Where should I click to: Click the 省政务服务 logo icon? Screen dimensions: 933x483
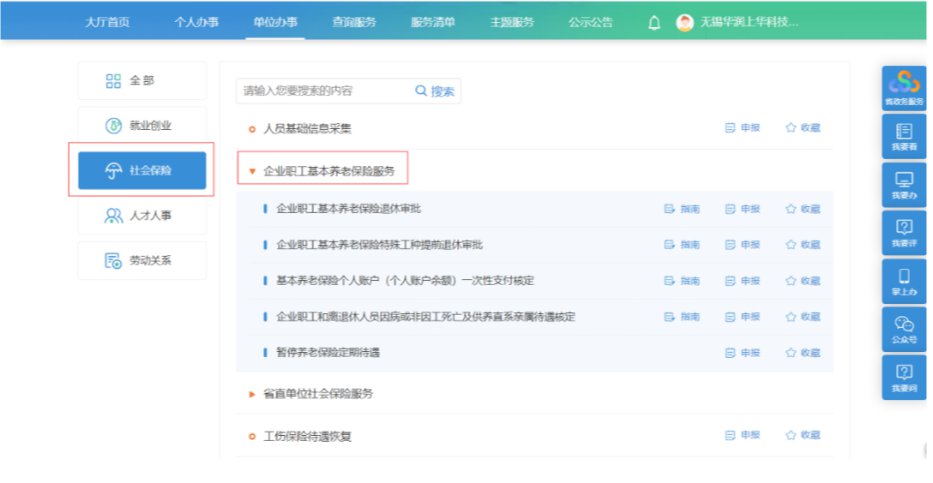click(x=904, y=88)
